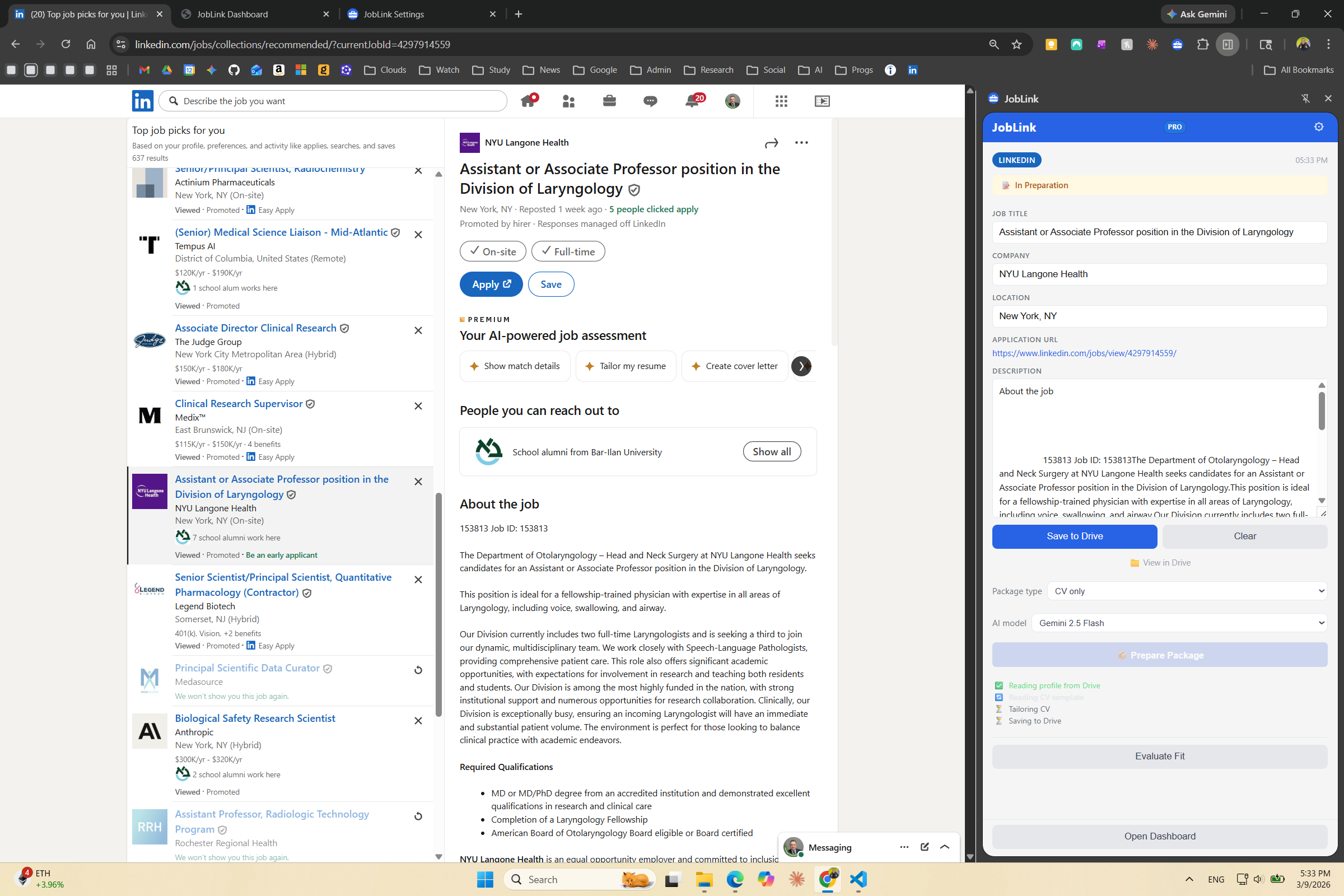This screenshot has height=896, width=1344.
Task: Bookmark this page with the star icon
Action: (x=1016, y=45)
